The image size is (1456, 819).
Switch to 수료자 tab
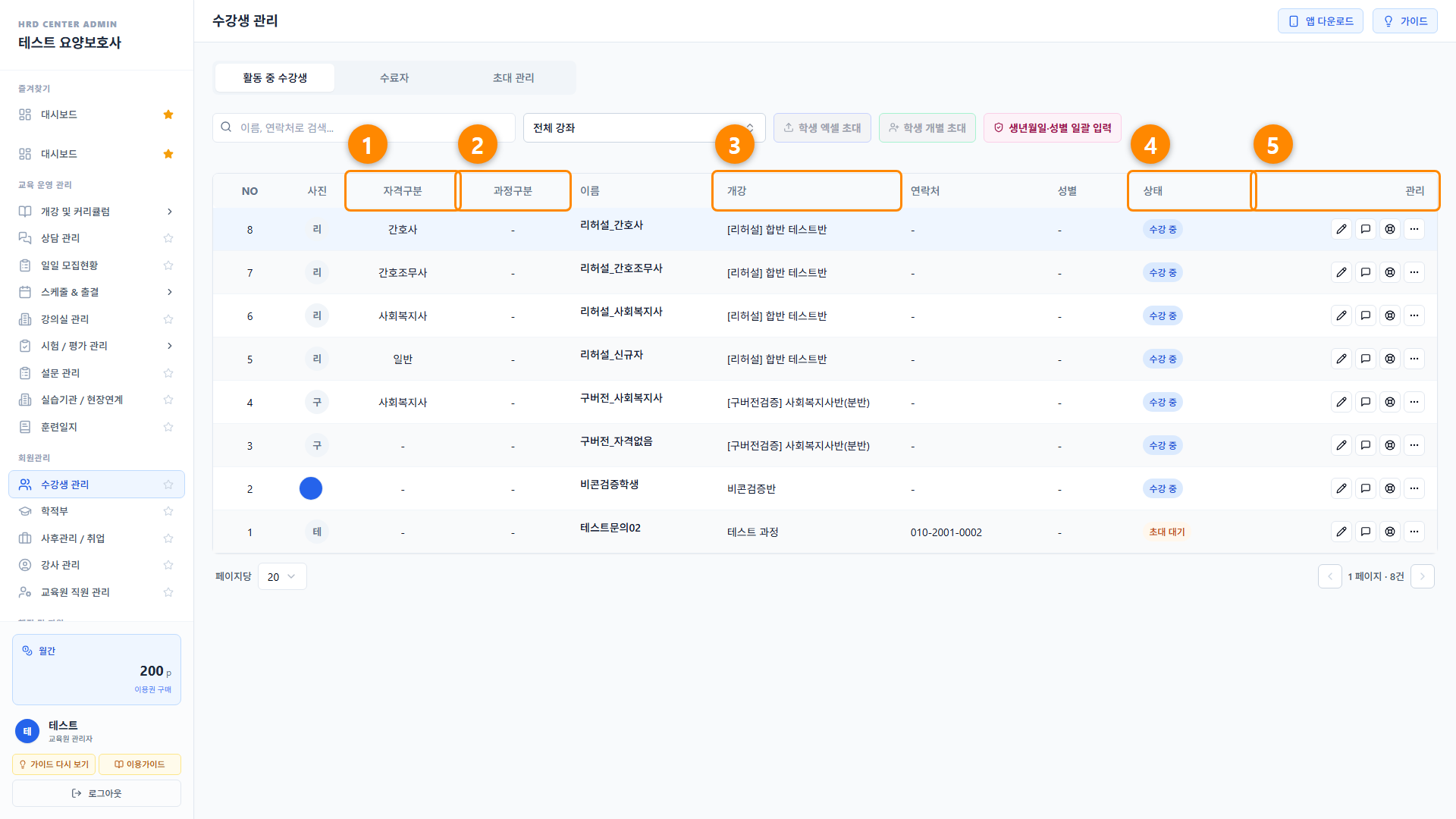pos(394,77)
